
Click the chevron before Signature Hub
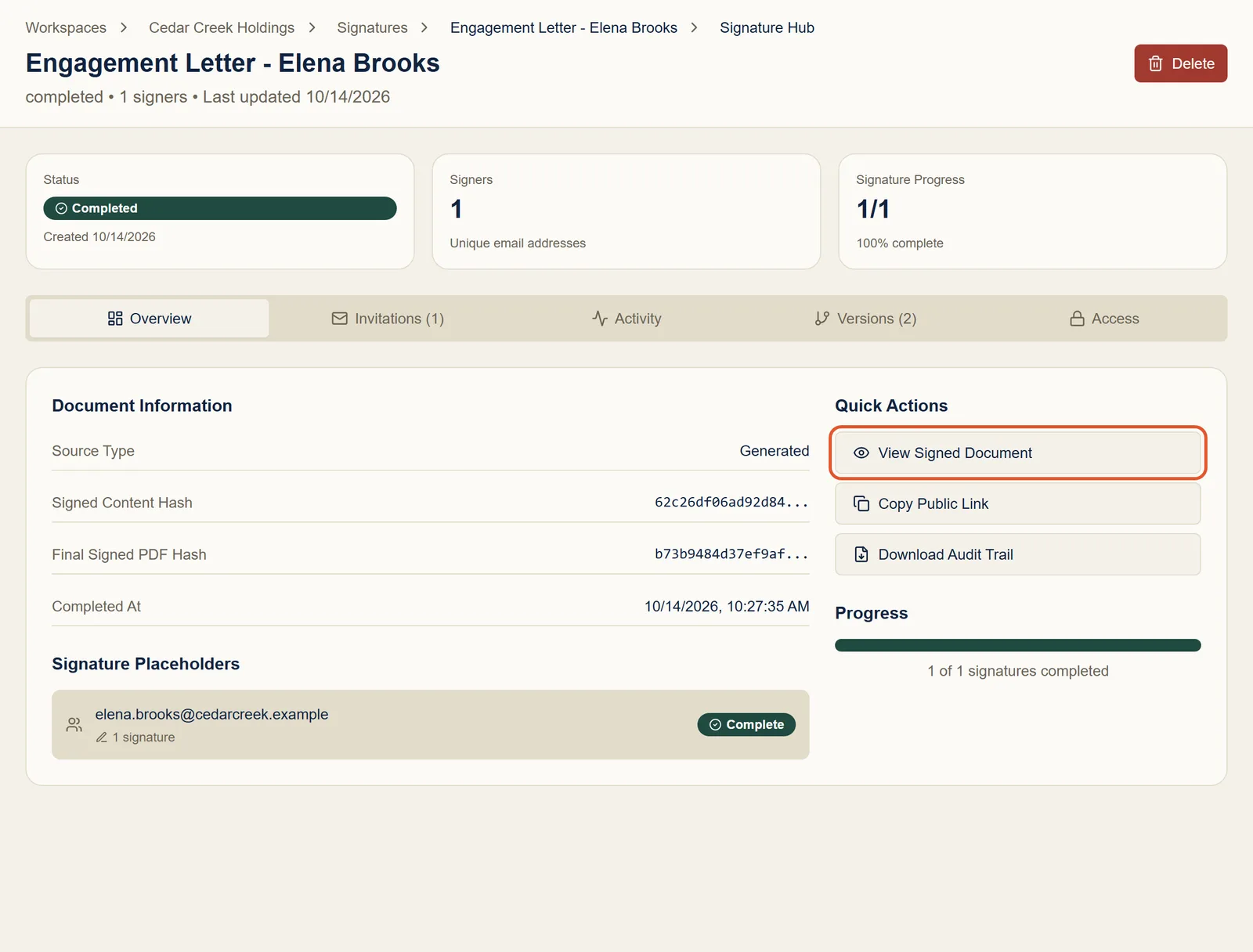click(x=694, y=27)
